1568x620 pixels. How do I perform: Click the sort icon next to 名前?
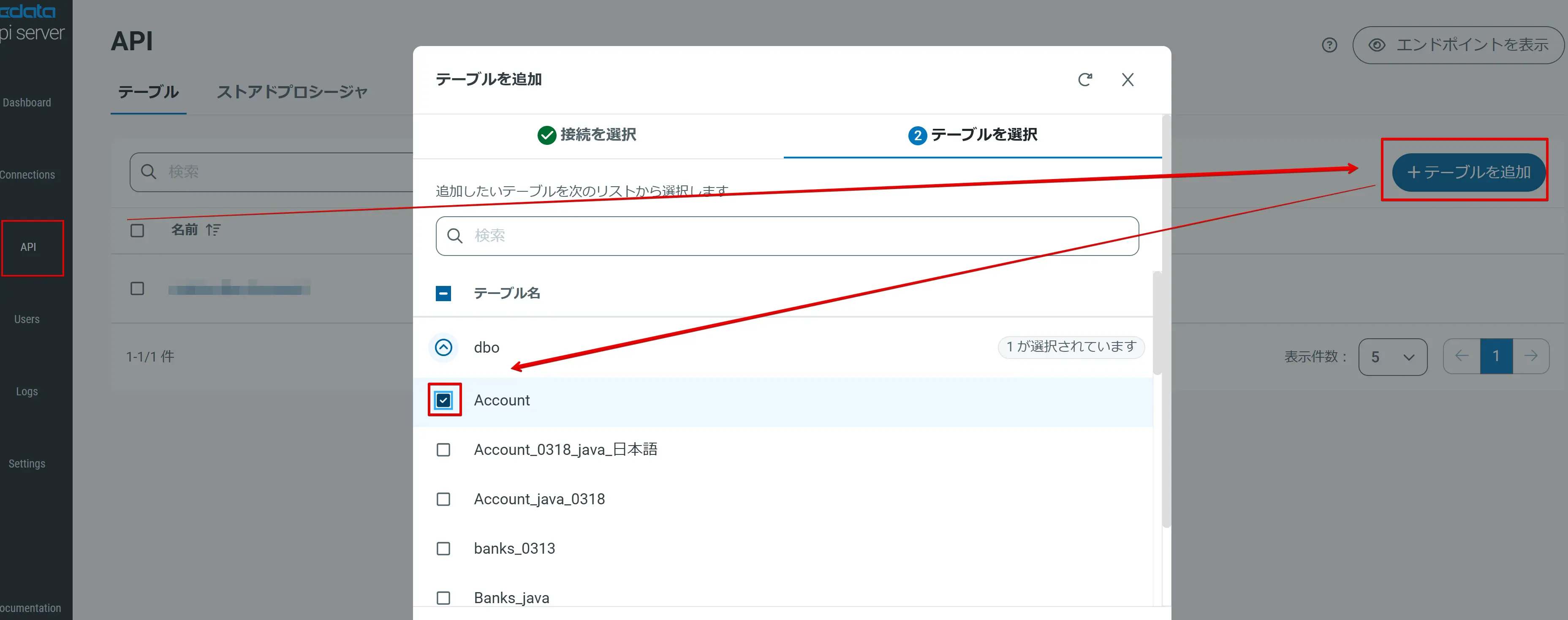coord(213,230)
